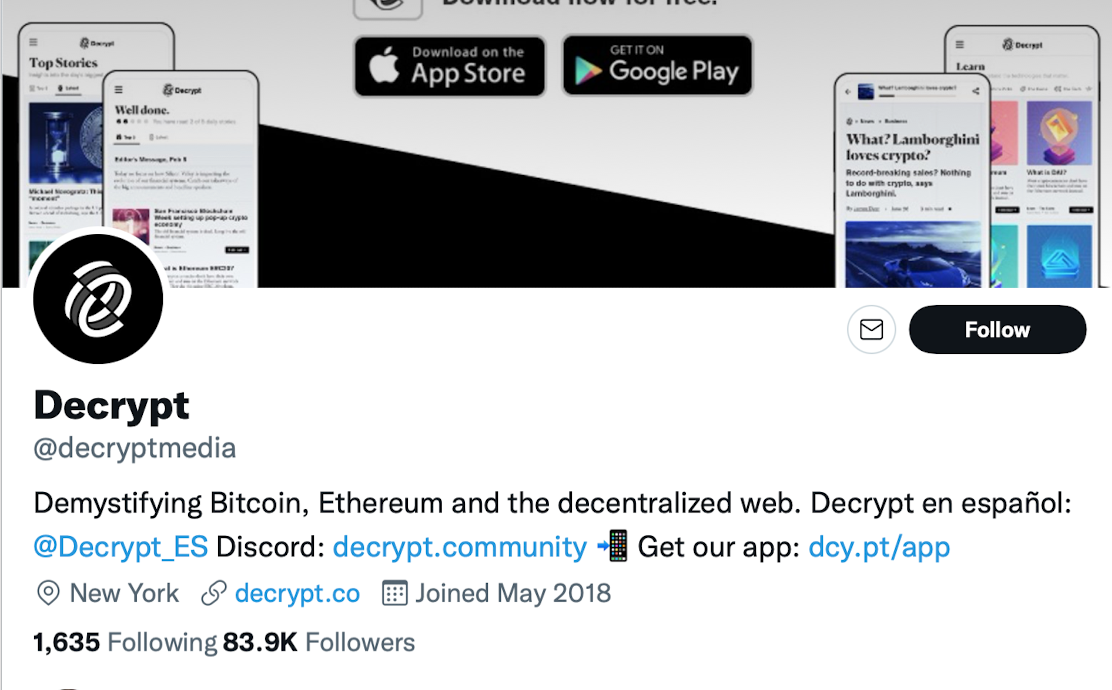
Task: Click the Get it on Google Play badge
Action: (657, 65)
